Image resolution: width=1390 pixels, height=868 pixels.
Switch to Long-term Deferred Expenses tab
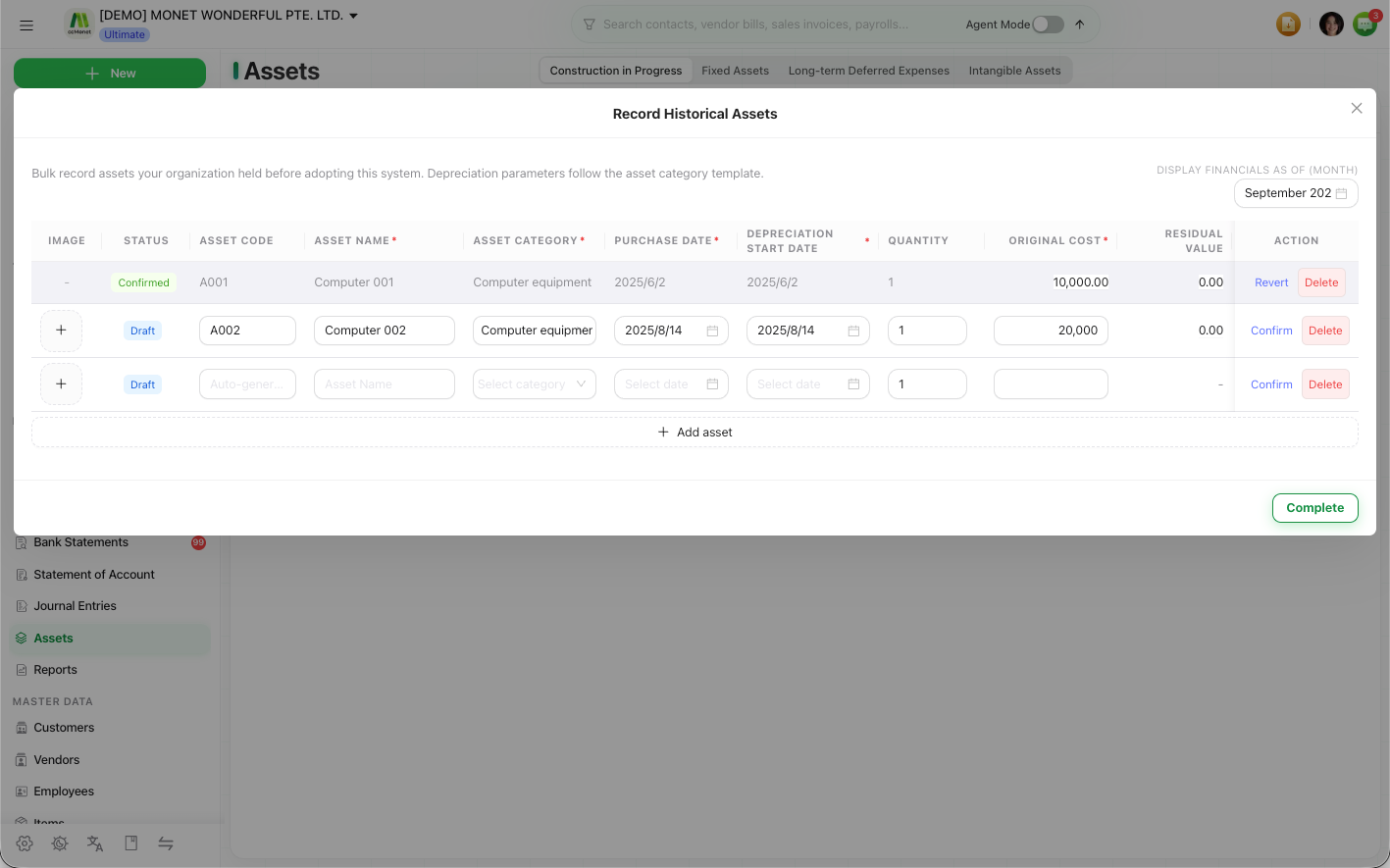pyautogui.click(x=869, y=71)
